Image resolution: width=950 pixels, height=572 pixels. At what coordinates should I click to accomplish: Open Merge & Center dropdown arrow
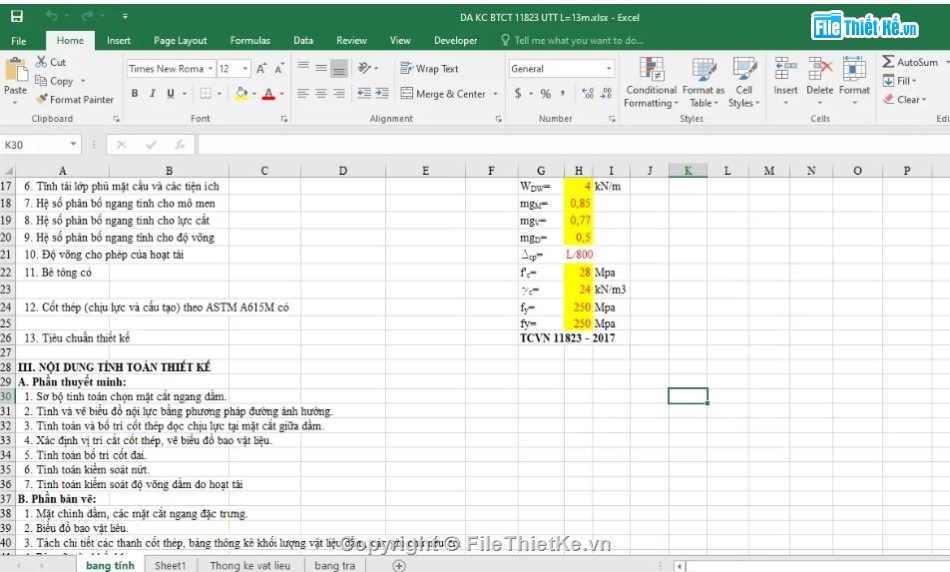click(496, 94)
